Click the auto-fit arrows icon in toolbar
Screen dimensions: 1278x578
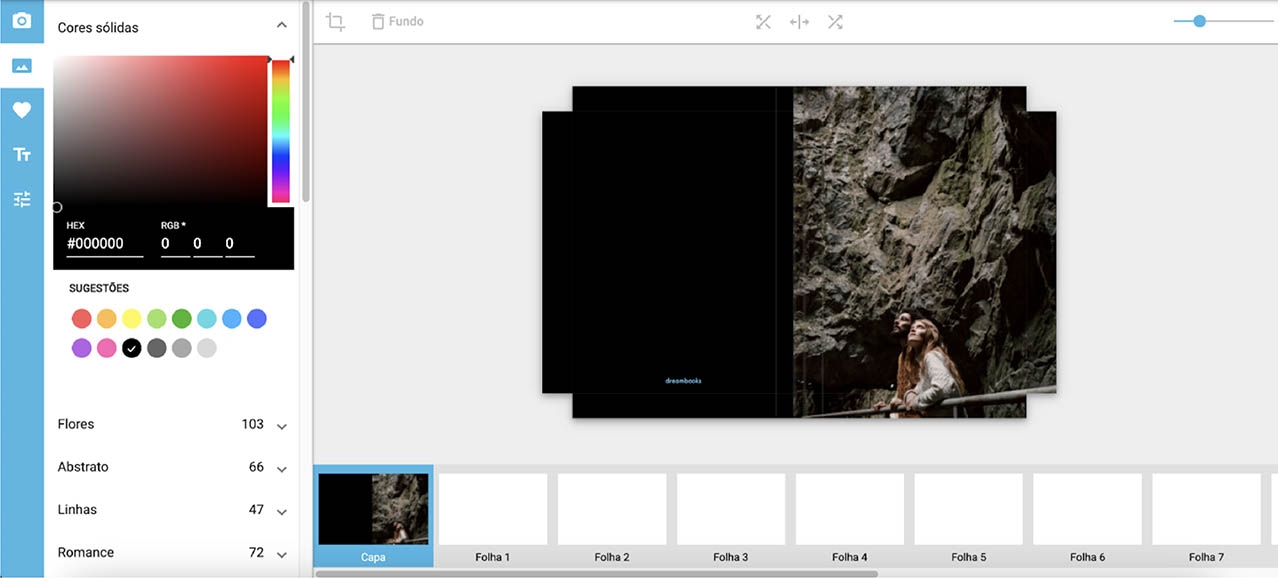(763, 22)
